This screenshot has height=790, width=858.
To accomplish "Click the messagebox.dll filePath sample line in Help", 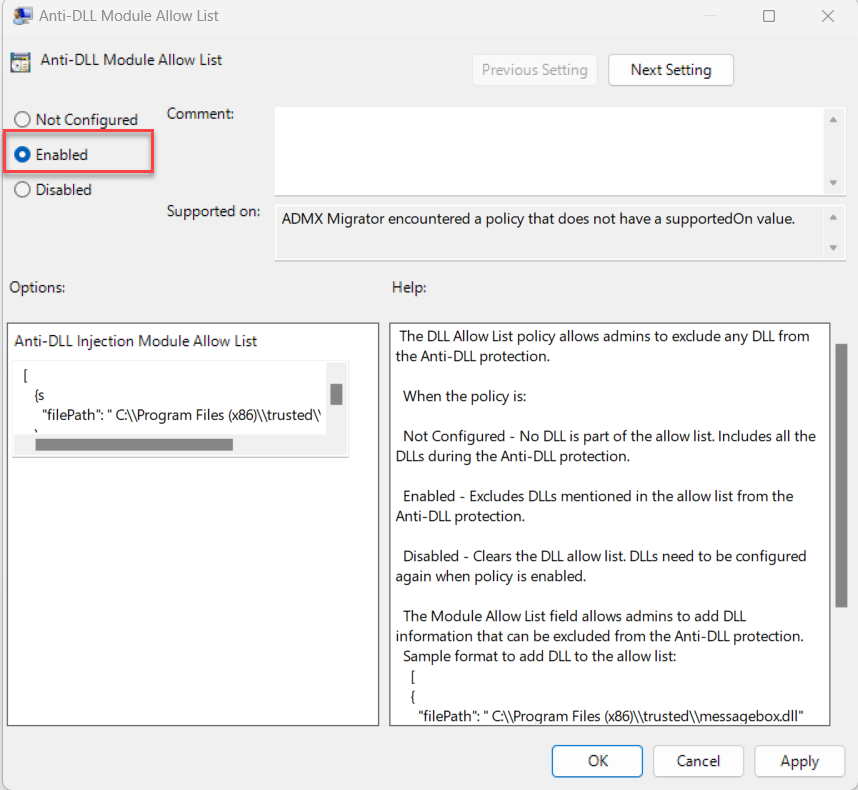I will click(611, 716).
